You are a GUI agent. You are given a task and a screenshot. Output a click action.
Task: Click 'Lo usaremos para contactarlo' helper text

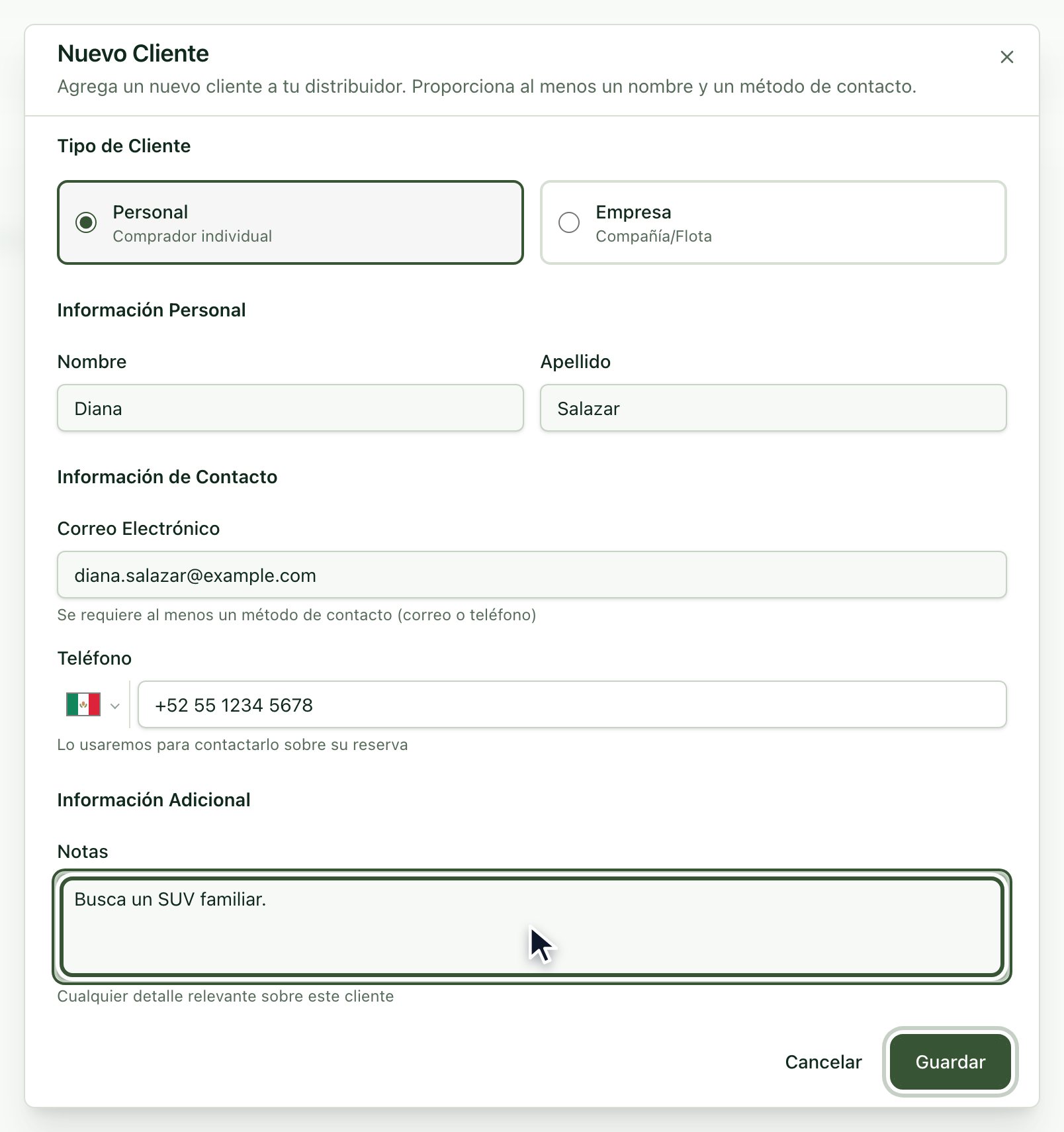click(x=232, y=745)
